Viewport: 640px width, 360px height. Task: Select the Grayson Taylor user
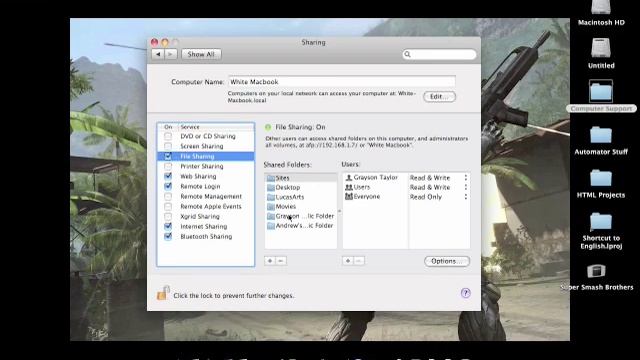[376, 178]
